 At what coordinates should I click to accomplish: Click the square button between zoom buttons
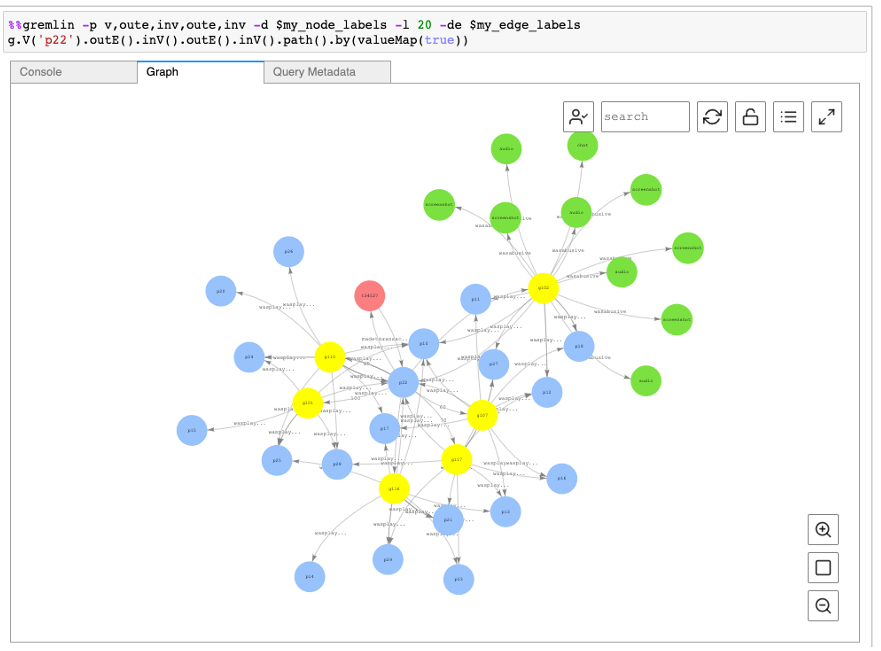[823, 568]
